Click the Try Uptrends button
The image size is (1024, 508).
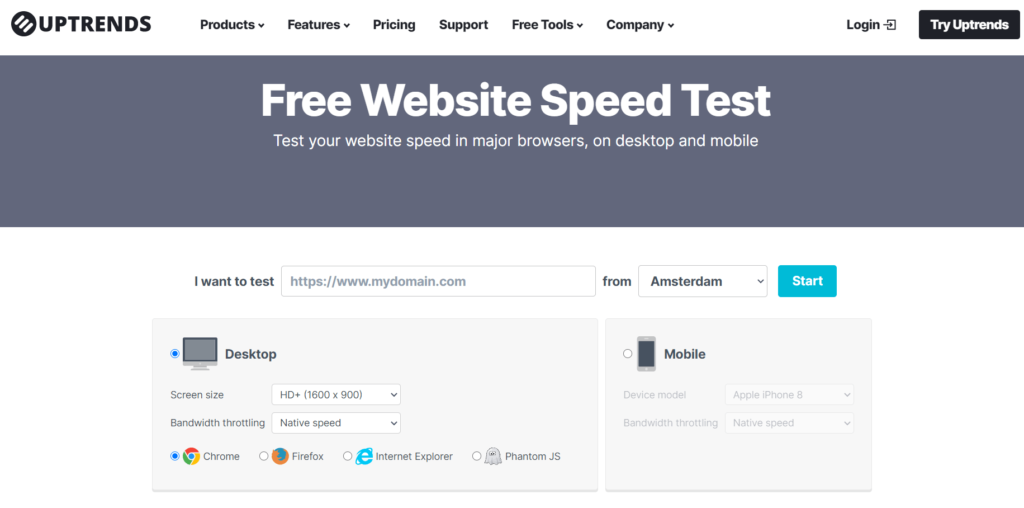point(969,25)
